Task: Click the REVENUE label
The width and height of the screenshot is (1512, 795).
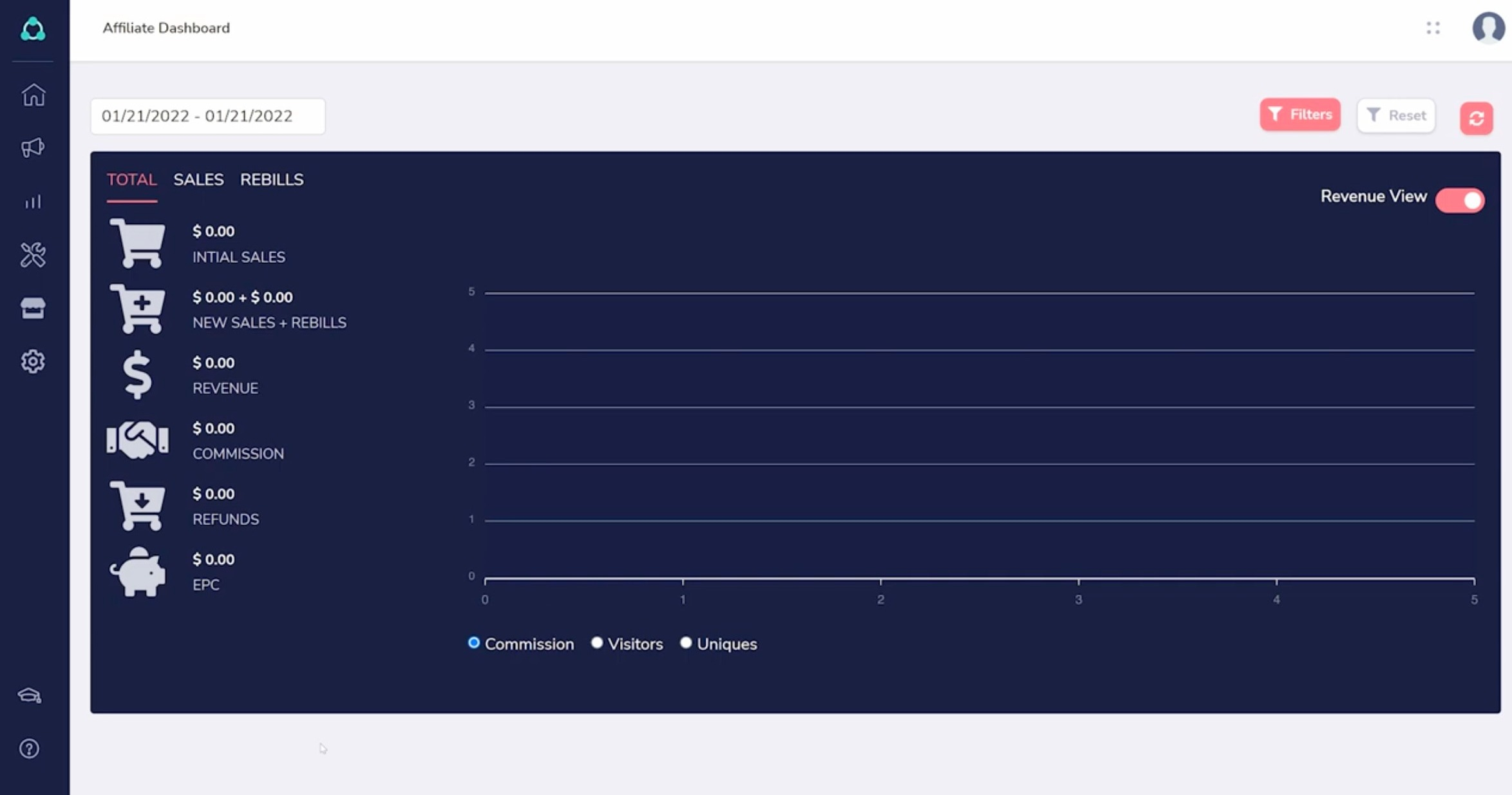Action: coord(225,388)
